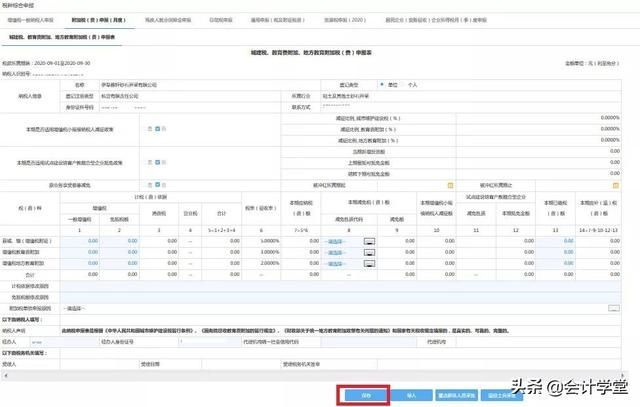Click the button right of 保存
The height and width of the screenshot is (407, 640).
(x=412, y=395)
